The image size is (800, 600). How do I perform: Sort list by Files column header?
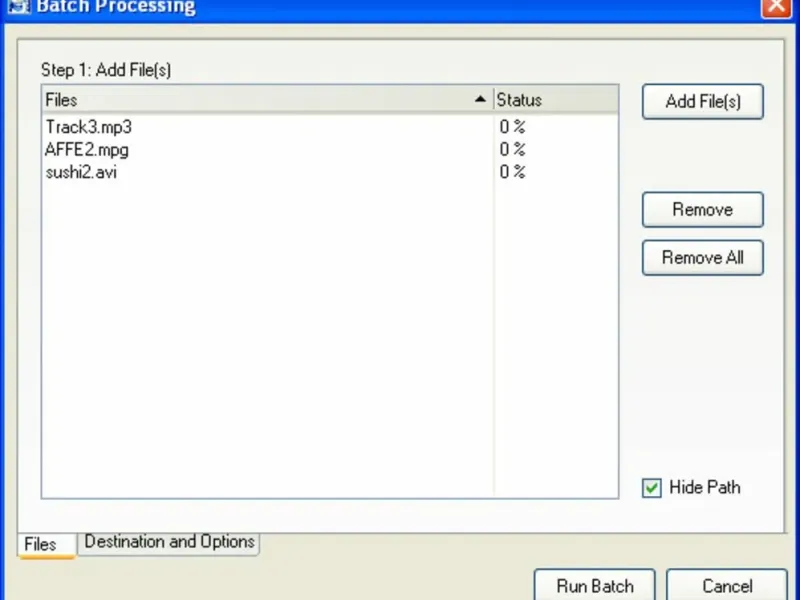pyautogui.click(x=267, y=99)
